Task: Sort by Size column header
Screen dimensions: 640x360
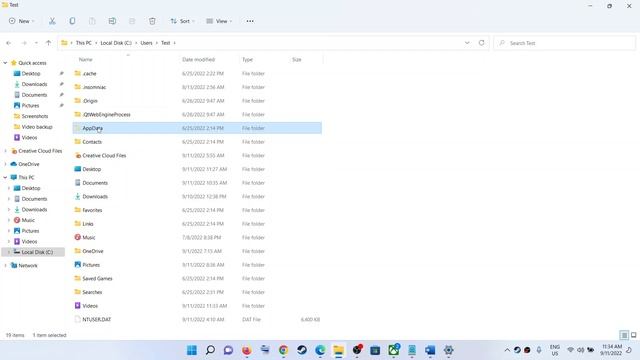Action: pos(297,60)
